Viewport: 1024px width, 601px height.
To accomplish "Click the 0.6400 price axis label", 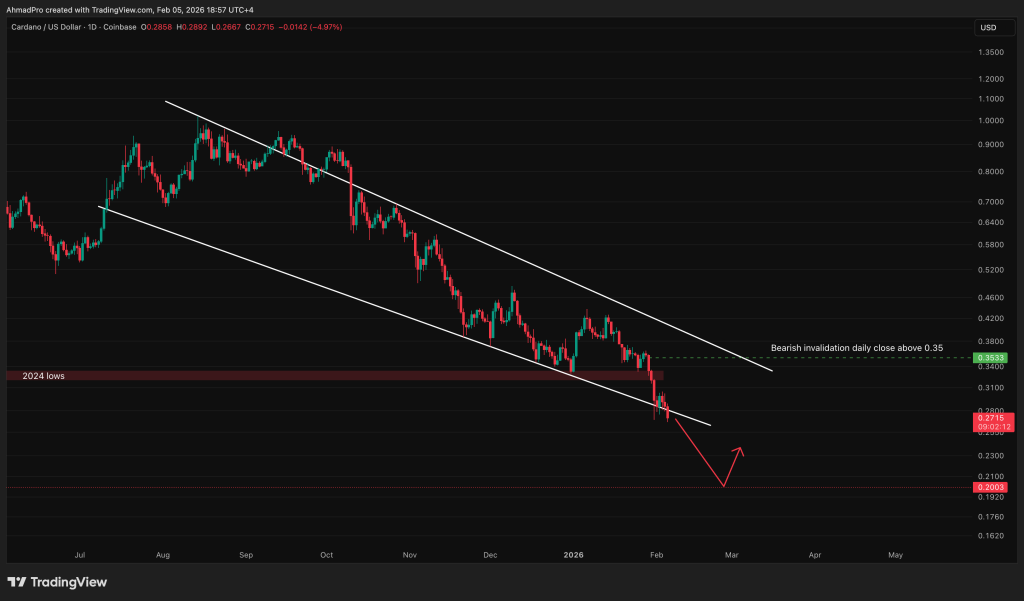I will [x=991, y=223].
